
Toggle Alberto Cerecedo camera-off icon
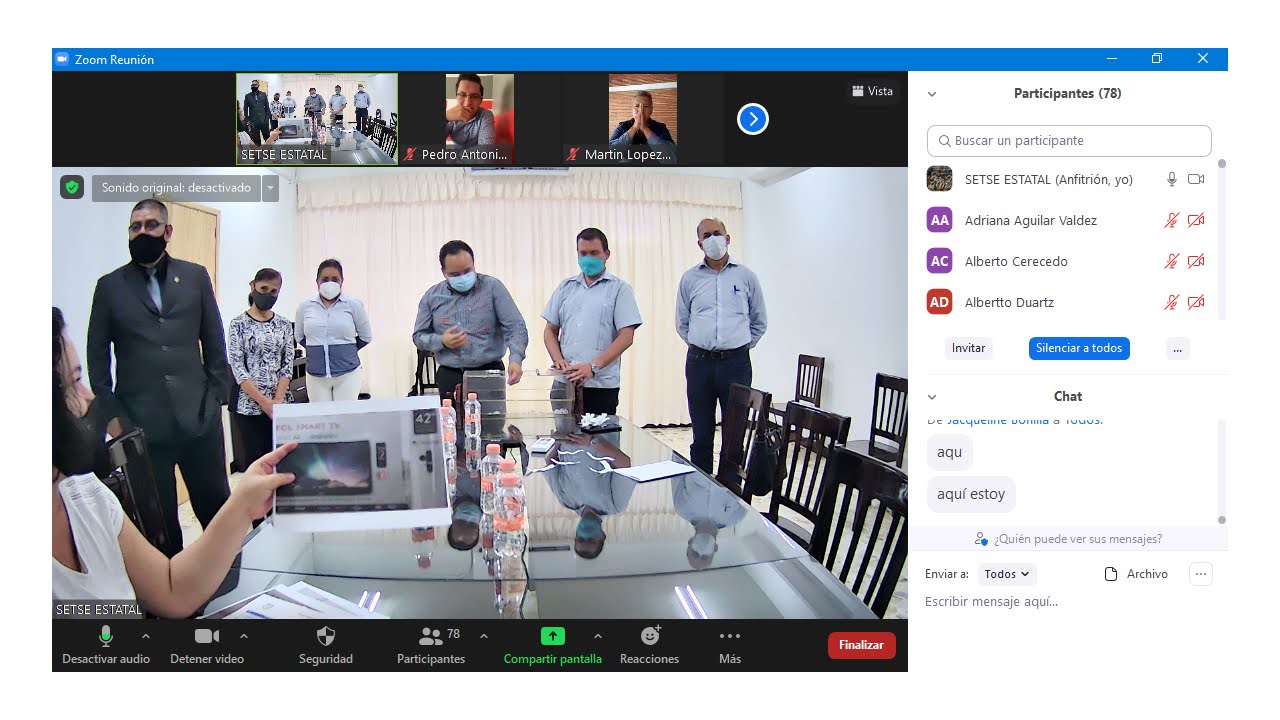click(1196, 261)
